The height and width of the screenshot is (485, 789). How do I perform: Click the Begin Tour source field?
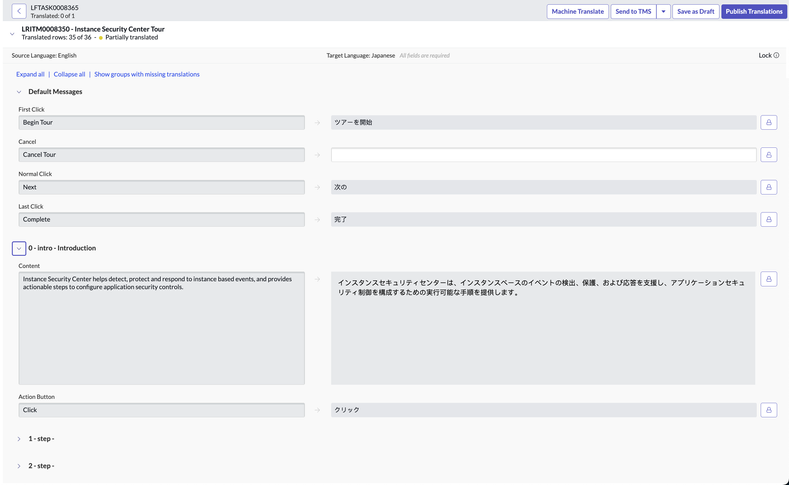coord(162,122)
